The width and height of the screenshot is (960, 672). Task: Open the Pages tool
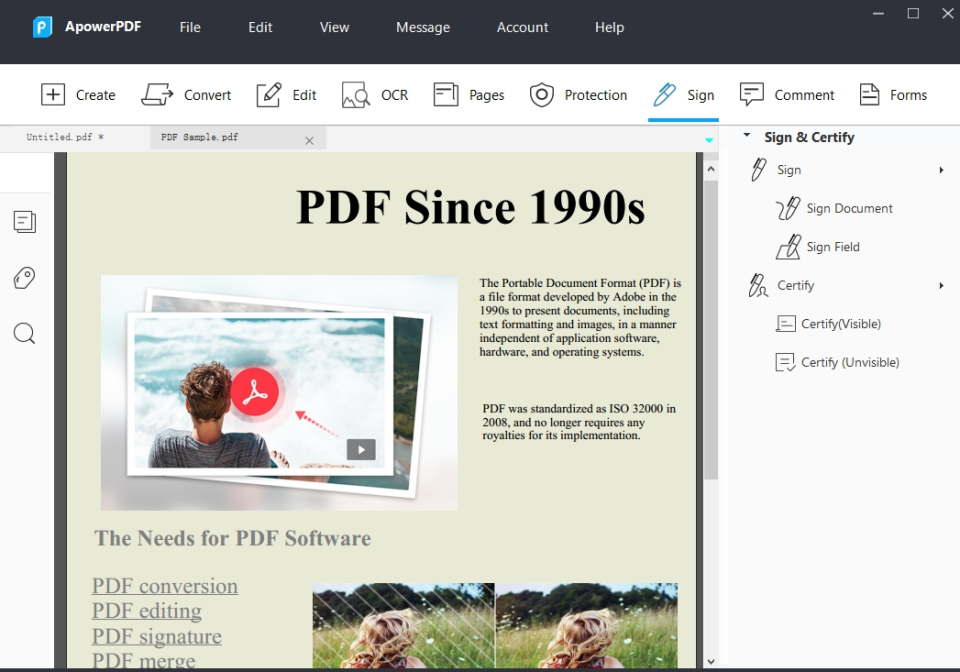[x=468, y=94]
